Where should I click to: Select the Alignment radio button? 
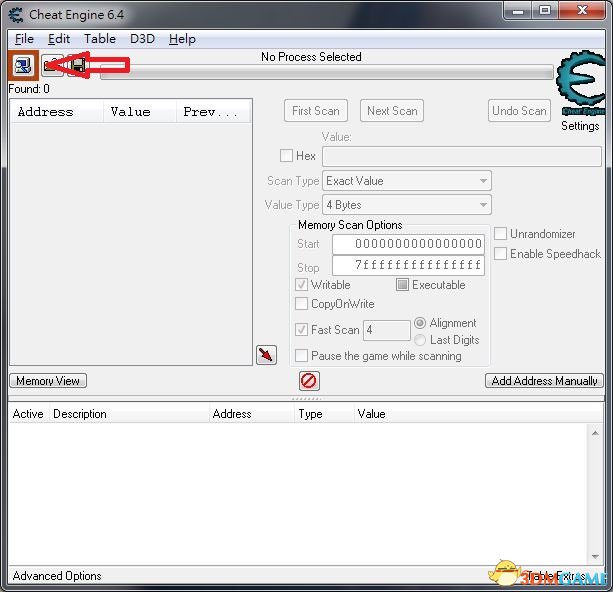point(419,323)
